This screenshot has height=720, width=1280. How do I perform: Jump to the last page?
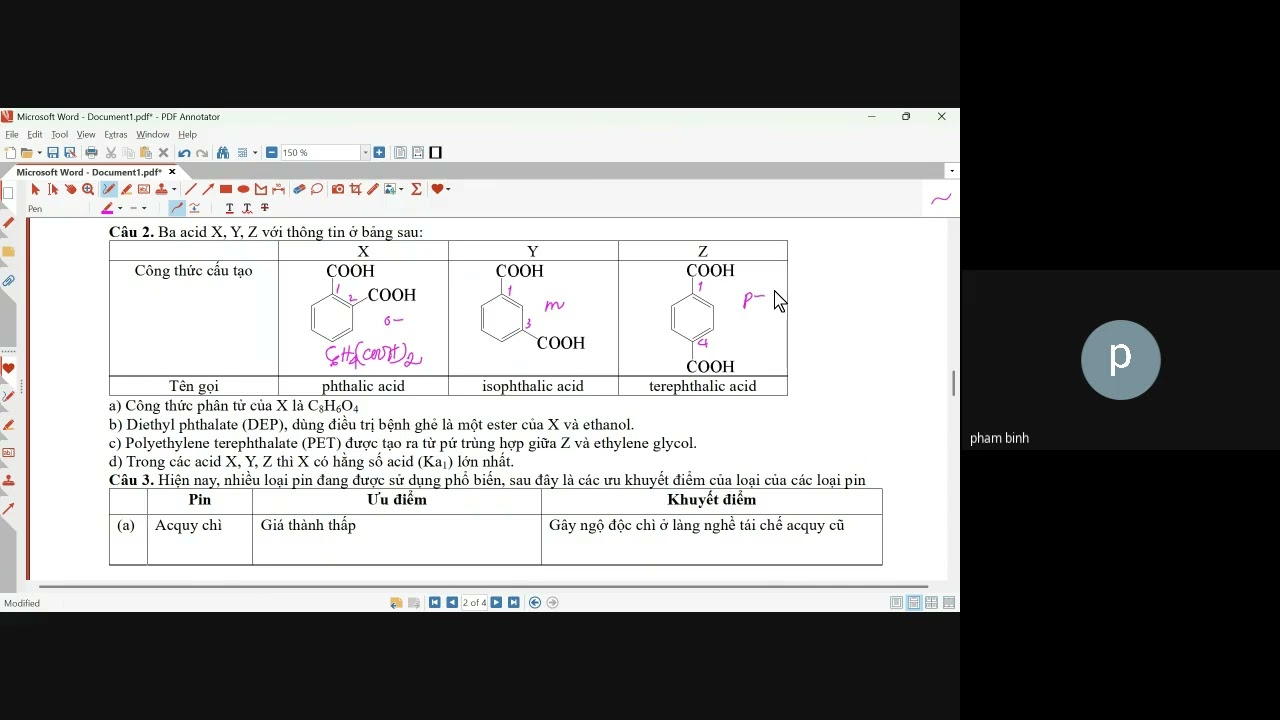[513, 602]
